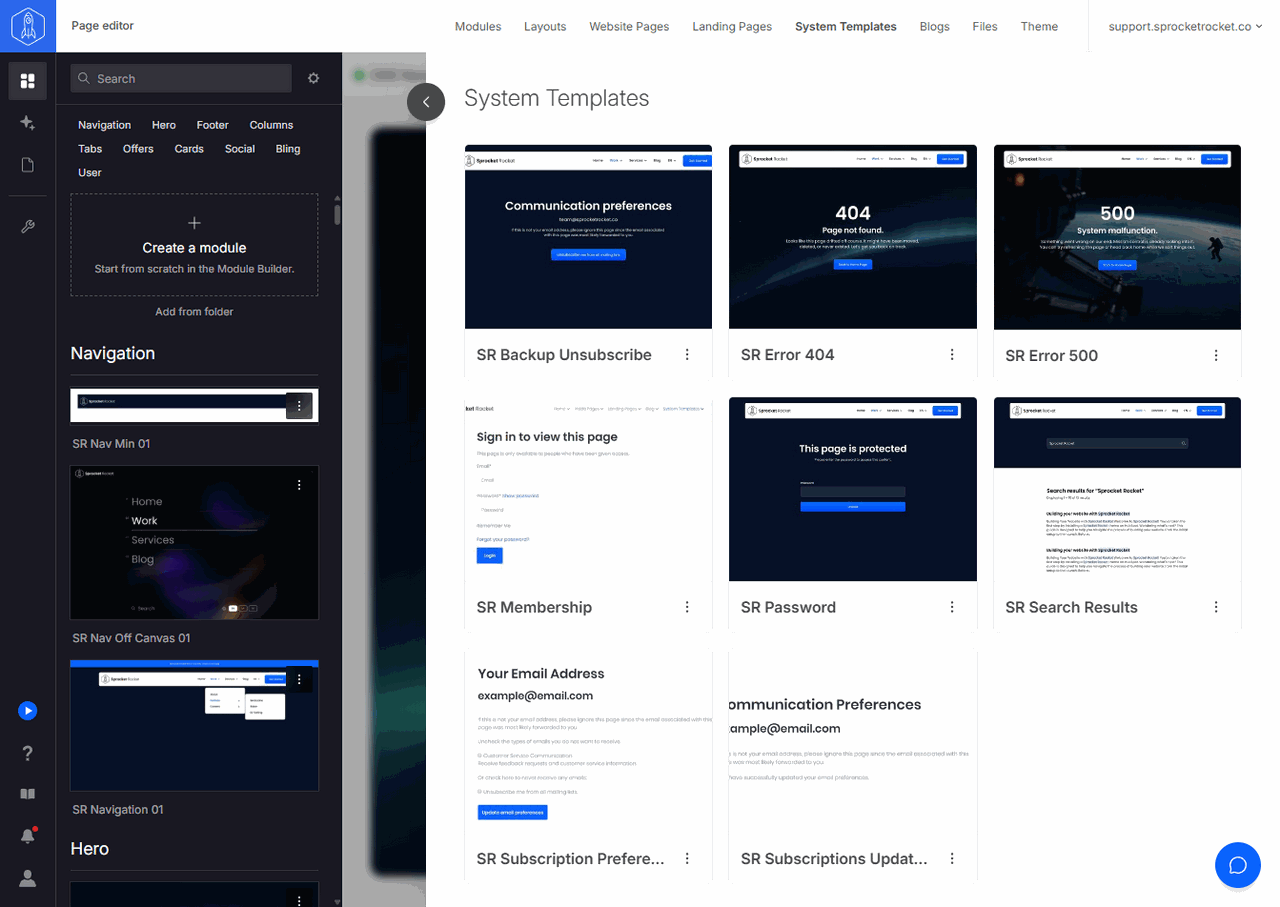Open options menu for SR Subscriptions Update
Viewport: 1280px width, 907px height.
952,859
